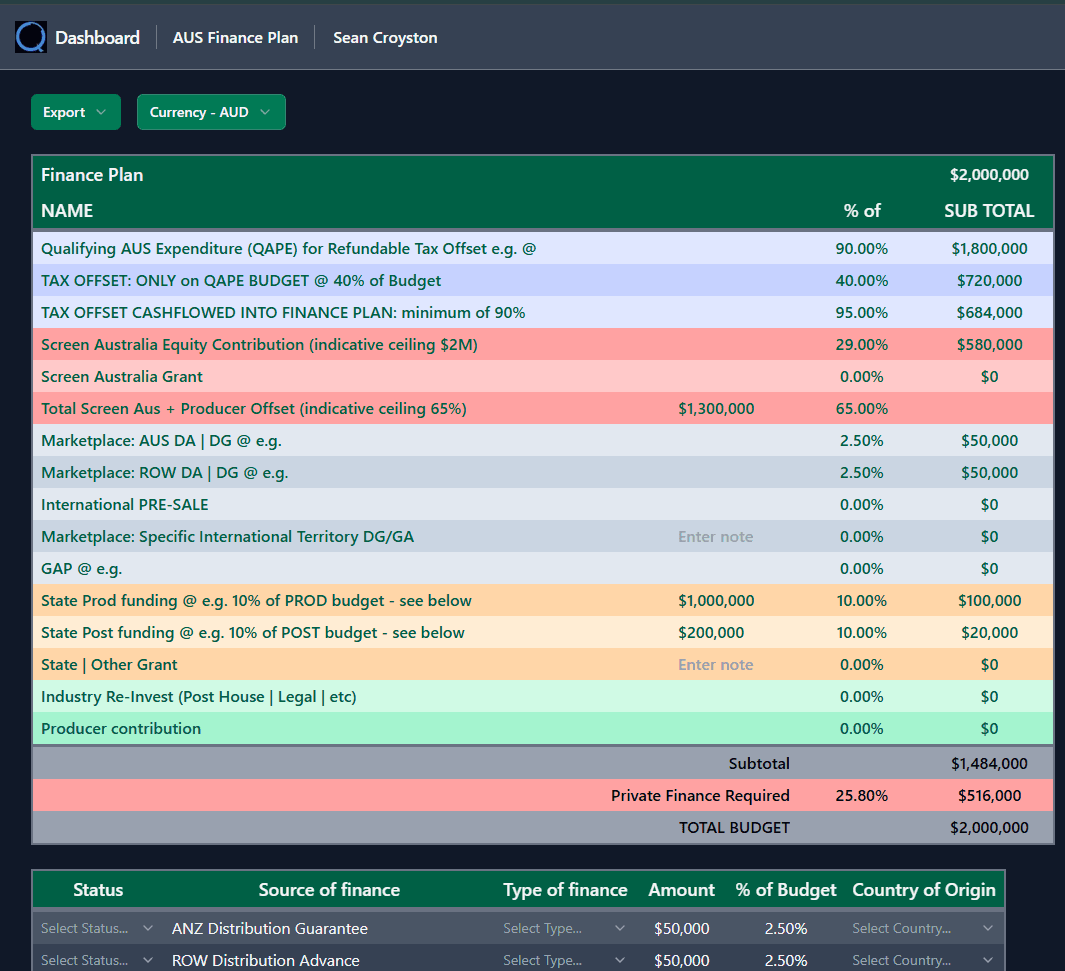1065x971 pixels.
Task: Click the International PRE-SALE entry
Action: [125, 504]
